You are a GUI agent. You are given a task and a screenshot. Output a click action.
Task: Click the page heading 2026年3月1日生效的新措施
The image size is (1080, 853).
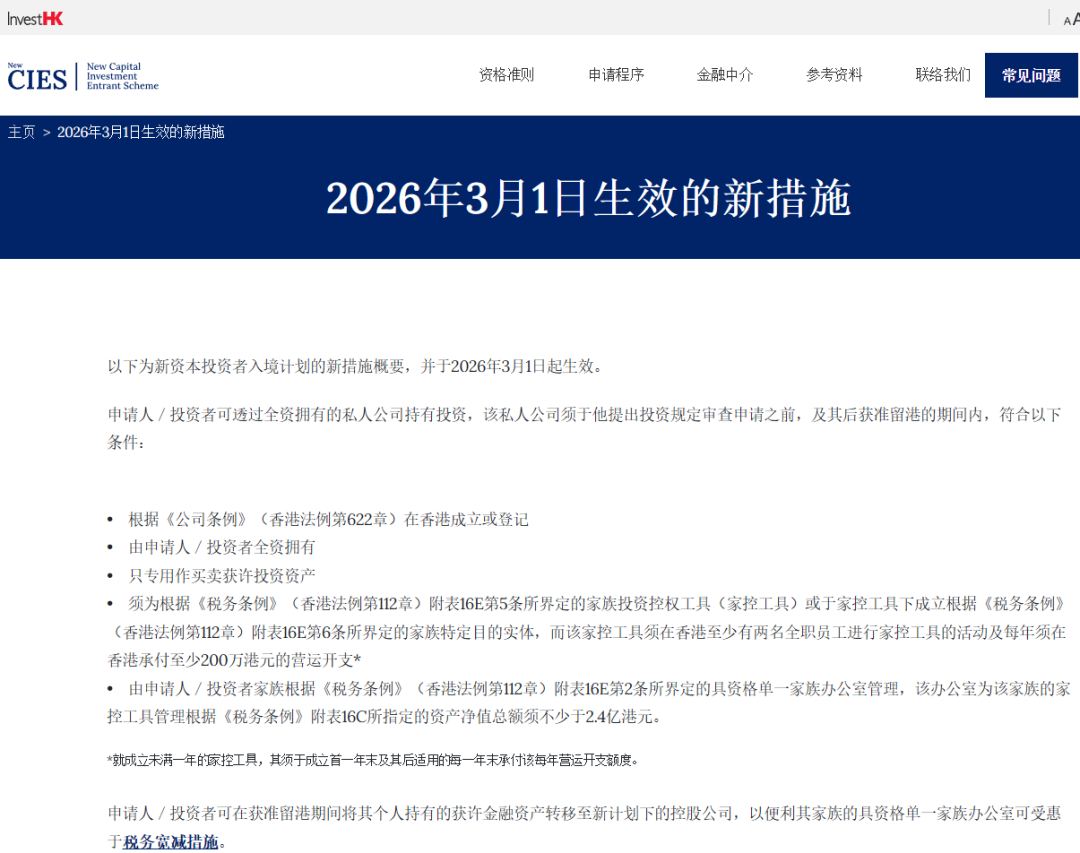tap(588, 198)
